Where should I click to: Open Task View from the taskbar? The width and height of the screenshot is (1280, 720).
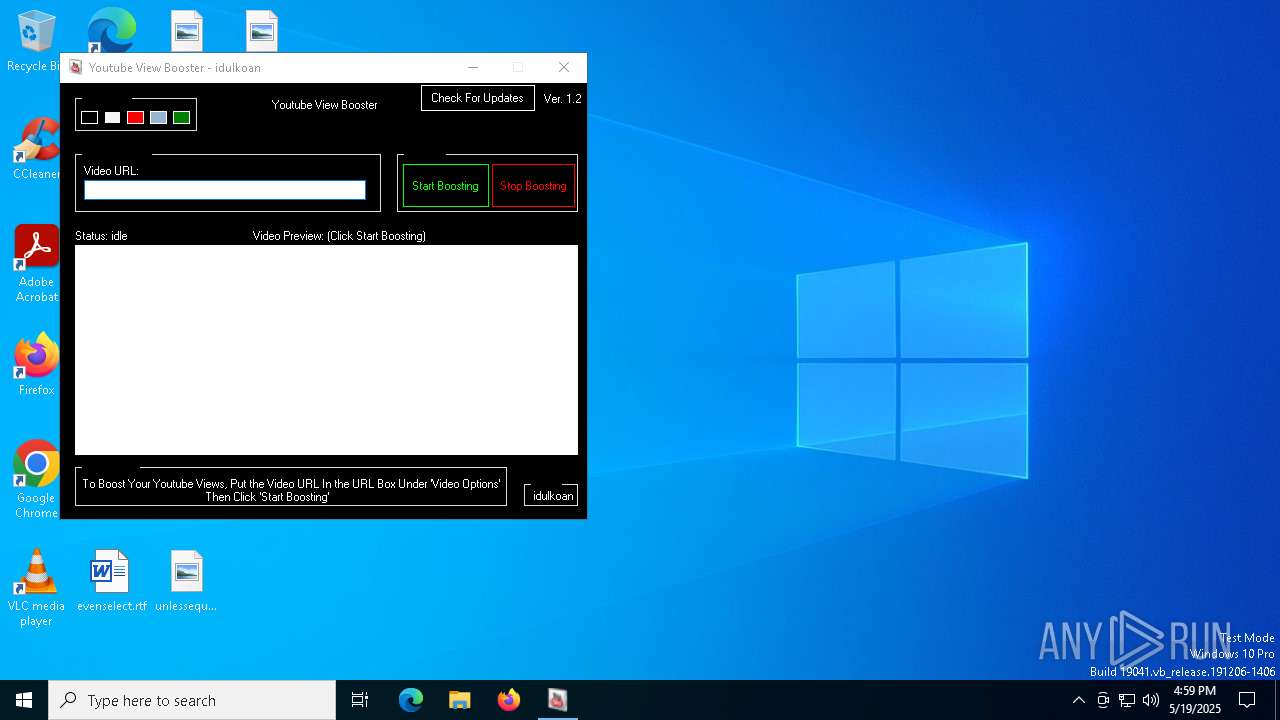[360, 700]
